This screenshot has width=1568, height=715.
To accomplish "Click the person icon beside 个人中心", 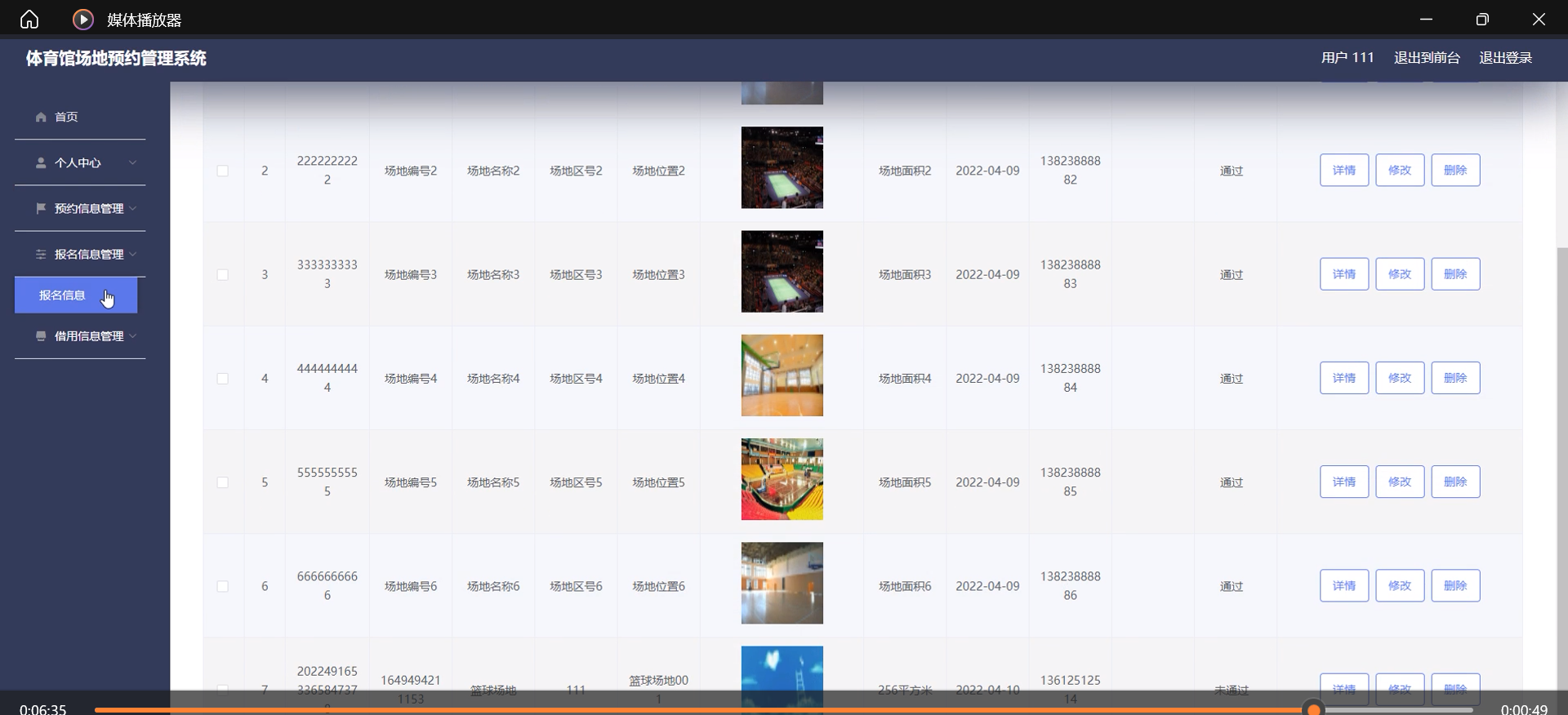I will [41, 162].
